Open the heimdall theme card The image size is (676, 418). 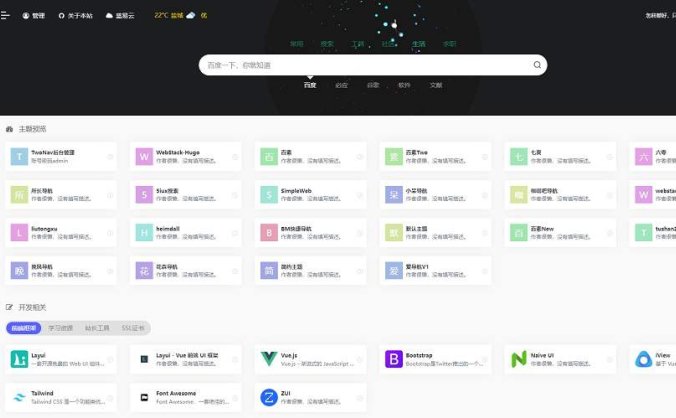pos(185,233)
